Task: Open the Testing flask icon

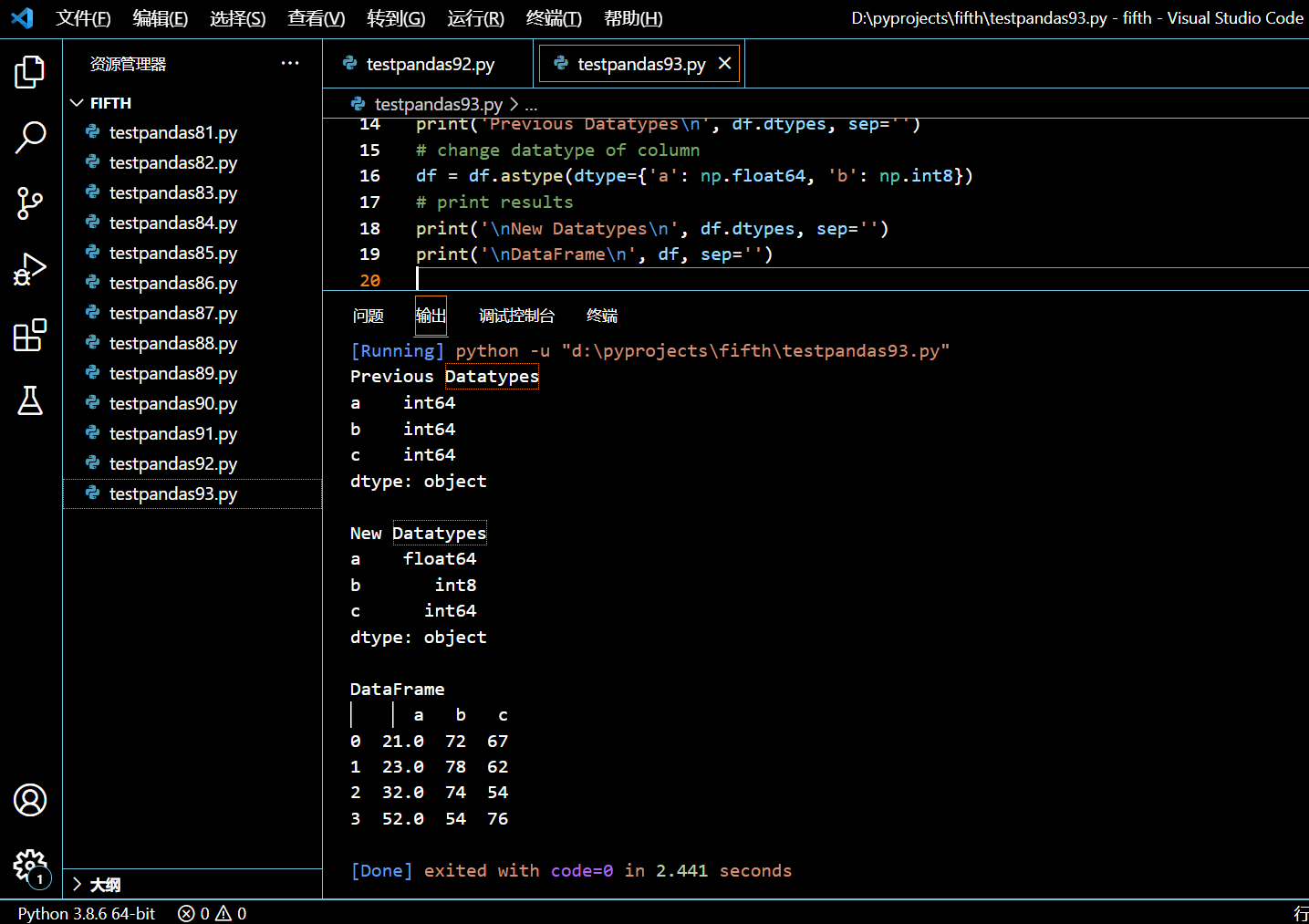Action: tap(30, 400)
